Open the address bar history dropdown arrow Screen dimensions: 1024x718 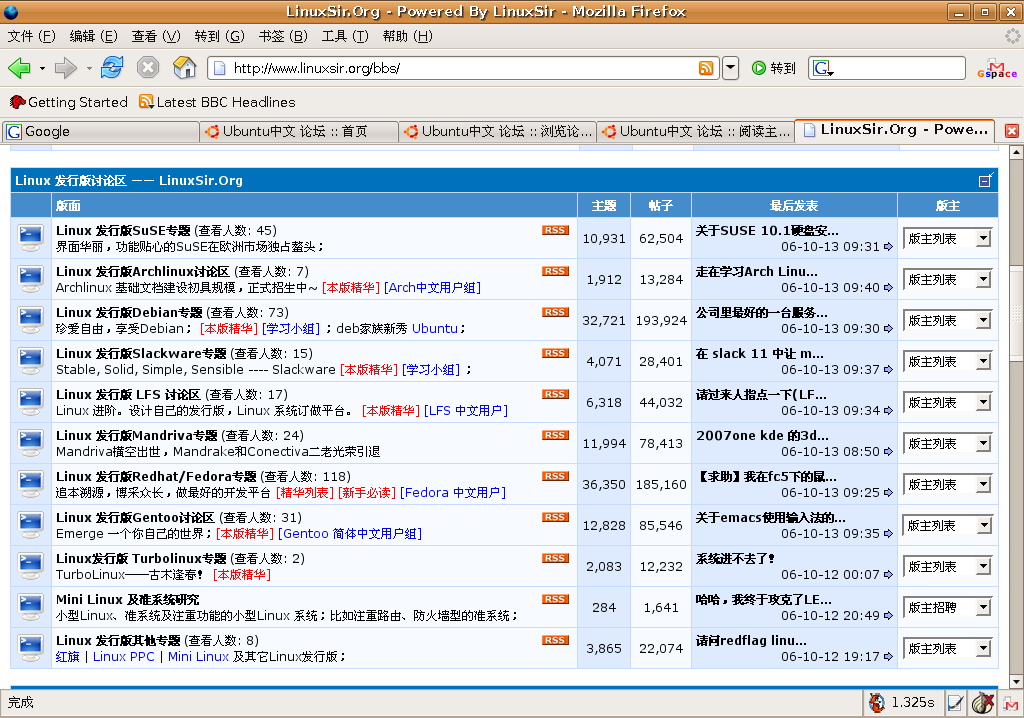coord(731,68)
